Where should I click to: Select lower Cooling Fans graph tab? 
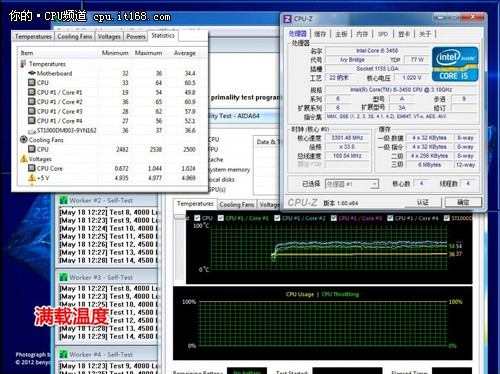237,205
